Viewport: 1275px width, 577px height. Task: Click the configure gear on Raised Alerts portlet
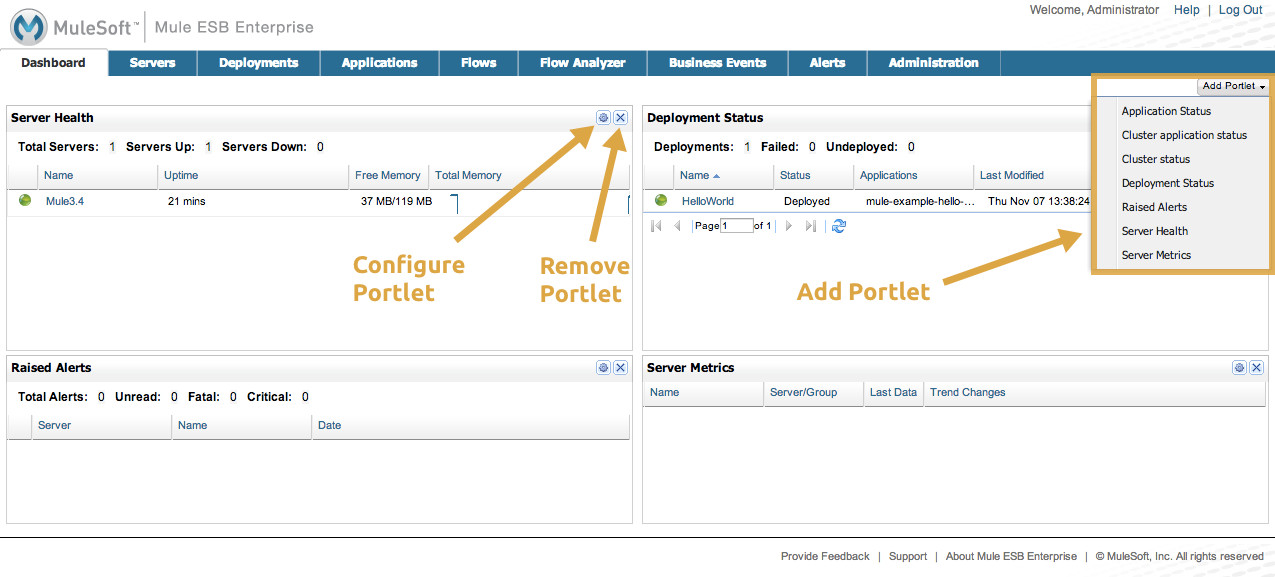coord(603,367)
